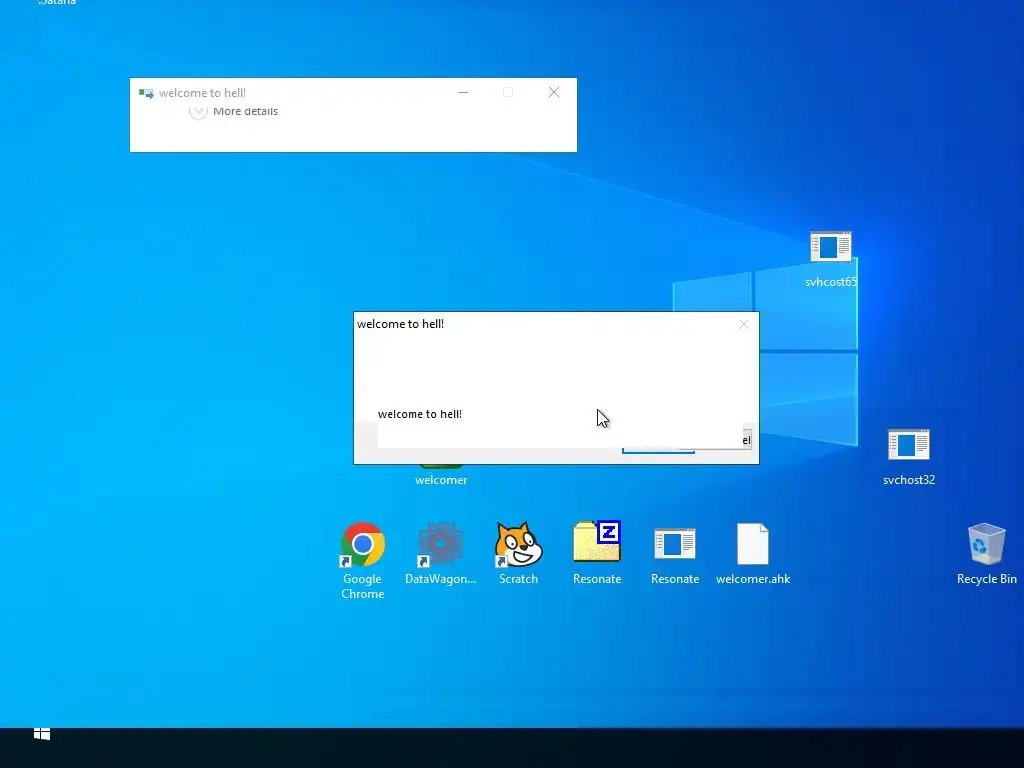Click the Windows Start button
The width and height of the screenshot is (1024, 768).
click(42, 734)
